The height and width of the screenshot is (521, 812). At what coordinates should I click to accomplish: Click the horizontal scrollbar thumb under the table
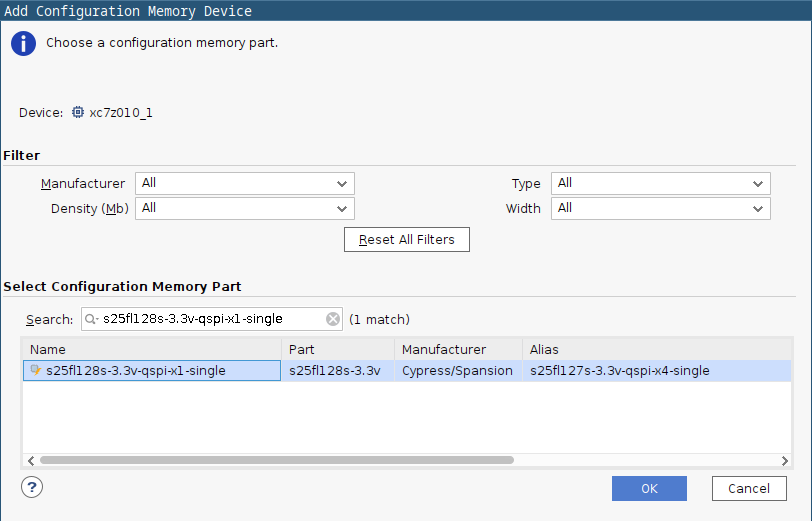click(x=277, y=460)
